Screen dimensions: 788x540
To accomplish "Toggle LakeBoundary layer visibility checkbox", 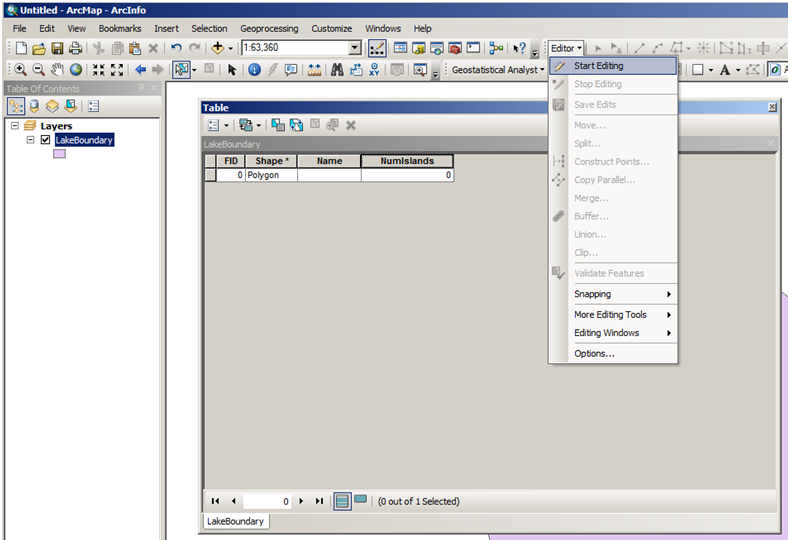I will [x=45, y=140].
